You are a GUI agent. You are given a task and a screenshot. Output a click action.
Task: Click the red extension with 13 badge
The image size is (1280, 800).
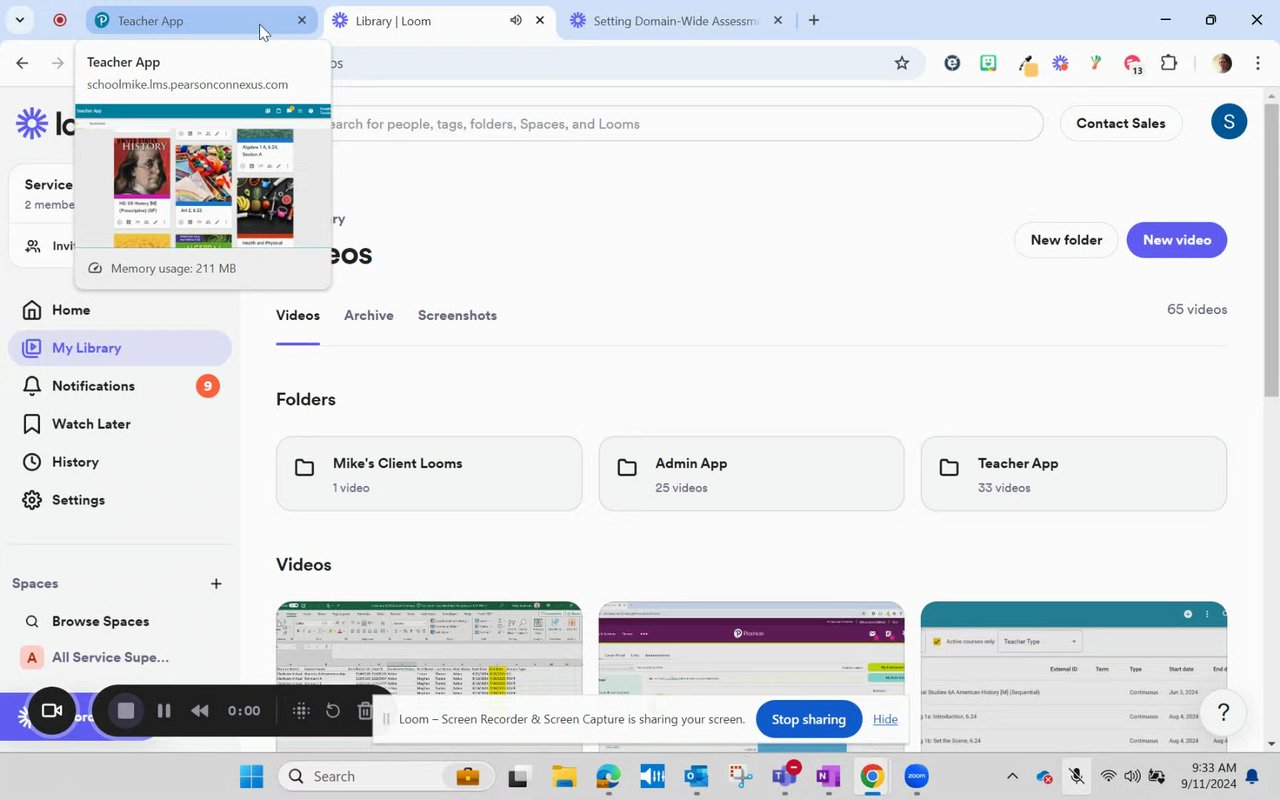coord(1133,64)
